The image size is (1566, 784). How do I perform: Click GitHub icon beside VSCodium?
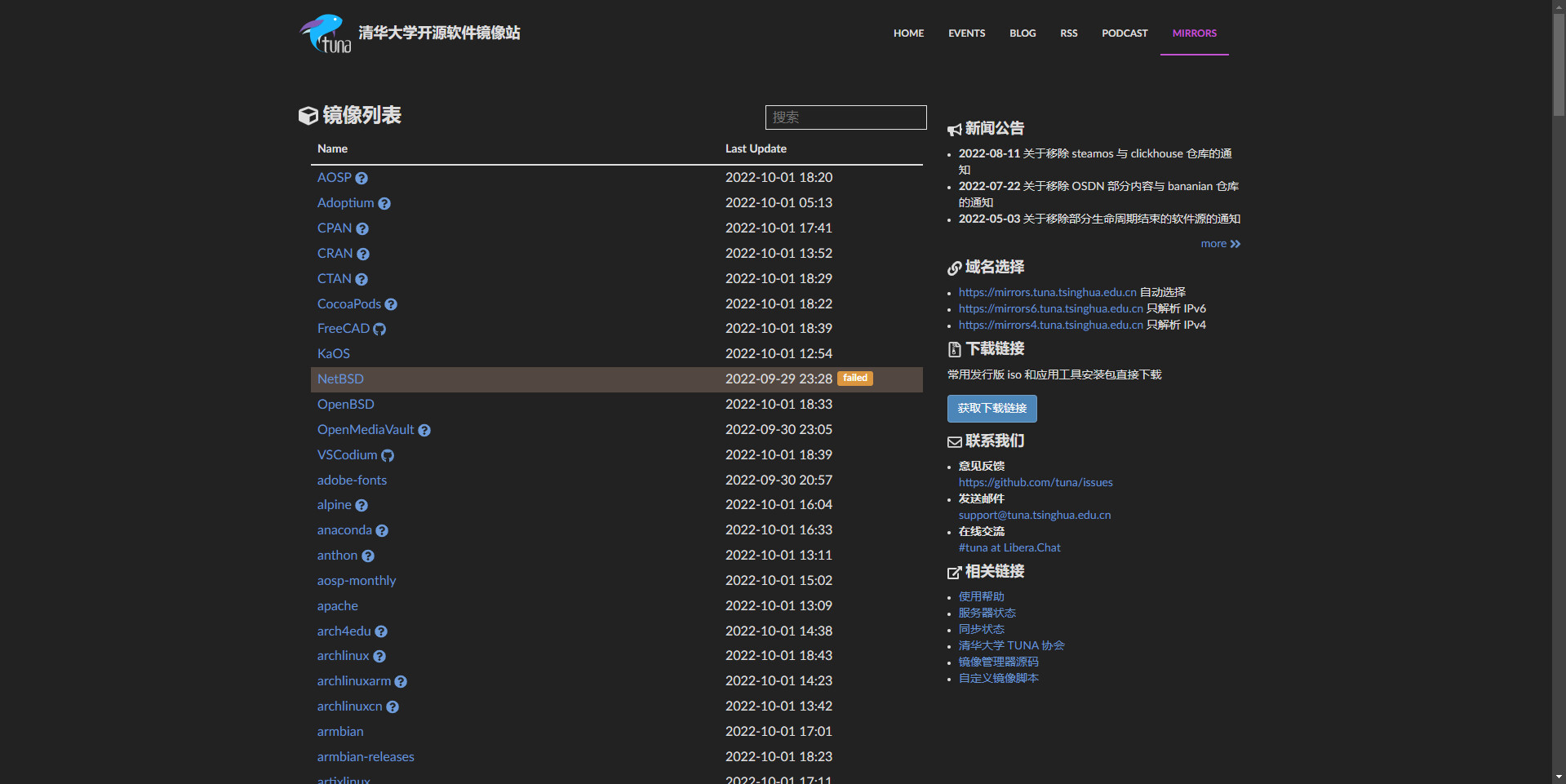(x=388, y=456)
